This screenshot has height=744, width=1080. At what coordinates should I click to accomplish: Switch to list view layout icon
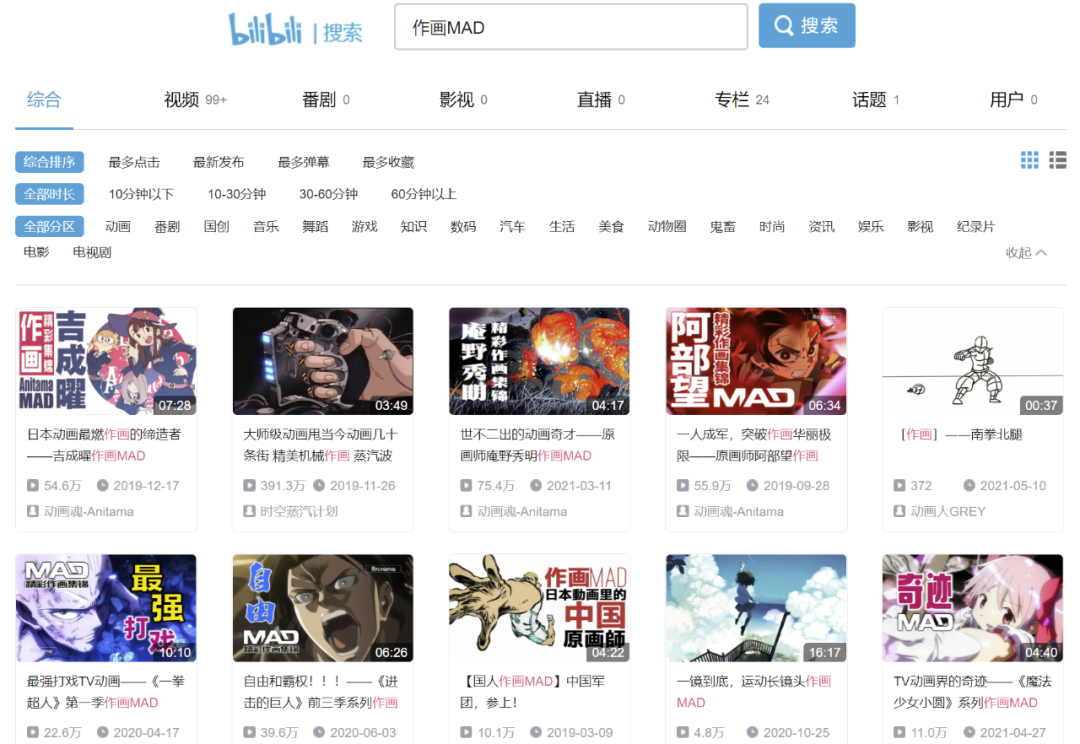(1057, 161)
